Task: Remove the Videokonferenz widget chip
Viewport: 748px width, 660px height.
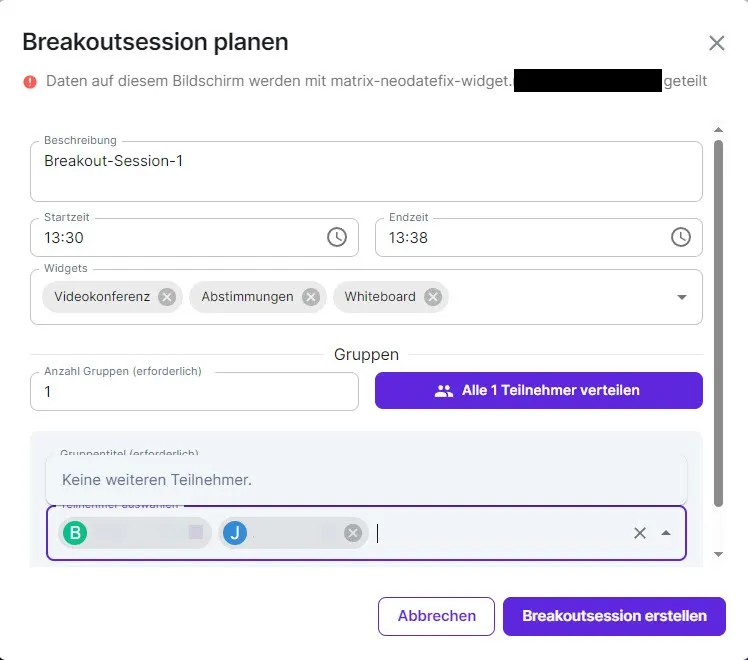Action: (167, 297)
